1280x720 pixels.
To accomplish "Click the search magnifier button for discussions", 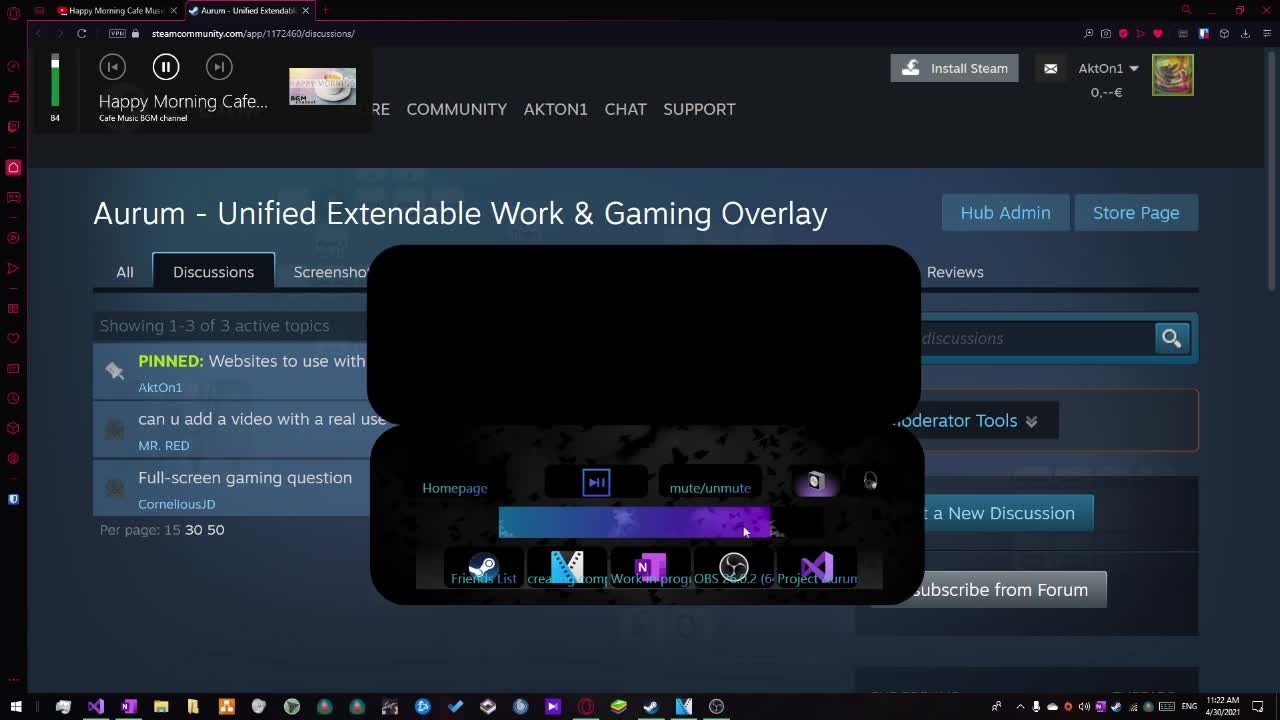I will [x=1171, y=338].
